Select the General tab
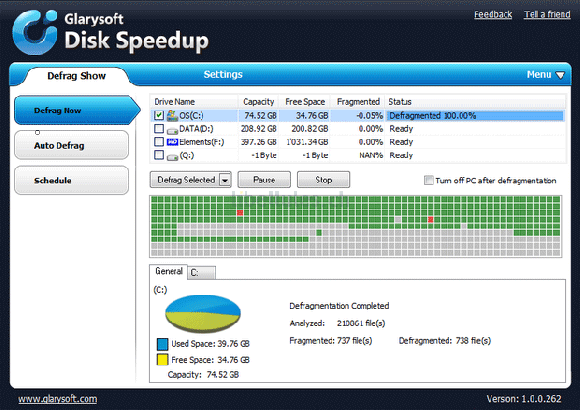The image size is (580, 410). [x=169, y=271]
